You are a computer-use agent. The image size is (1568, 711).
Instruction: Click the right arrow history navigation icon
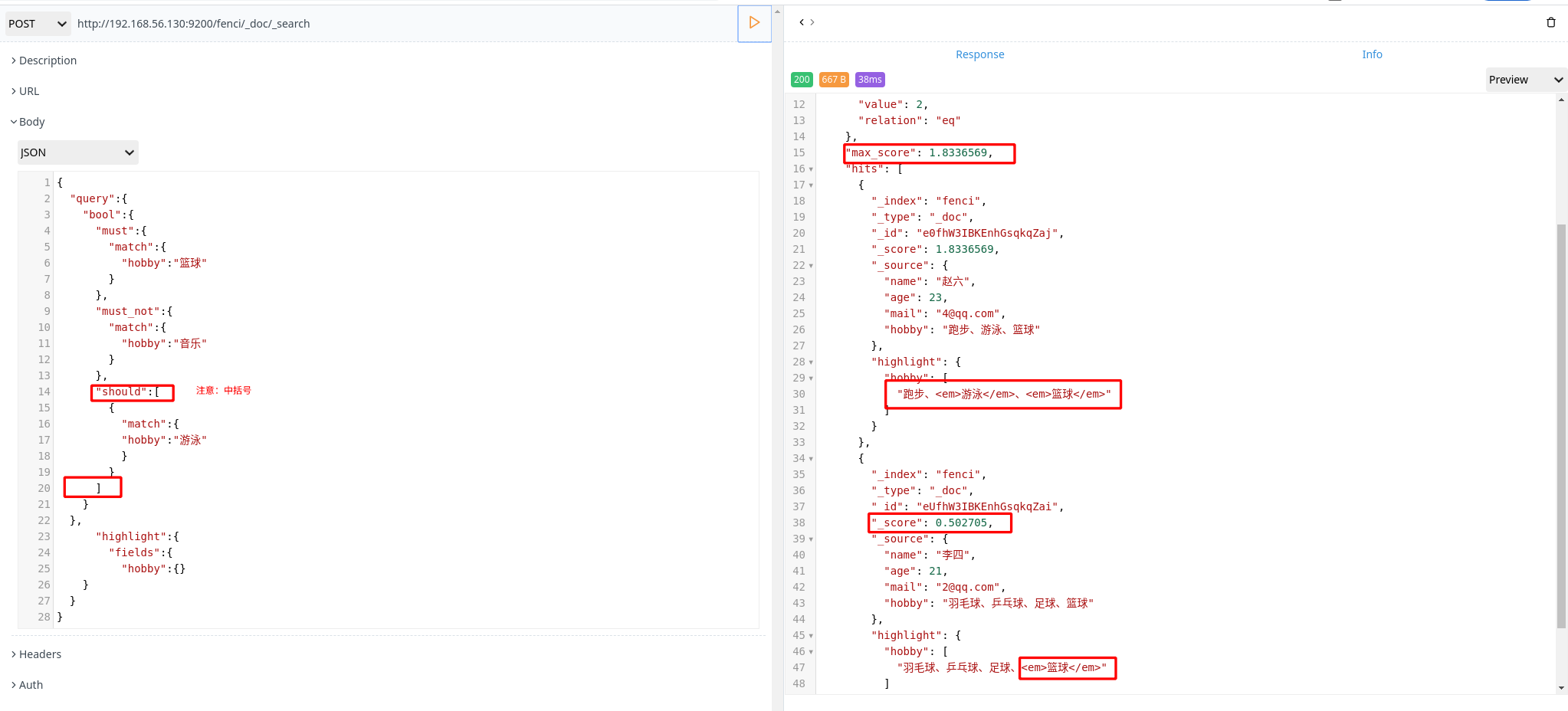(812, 22)
